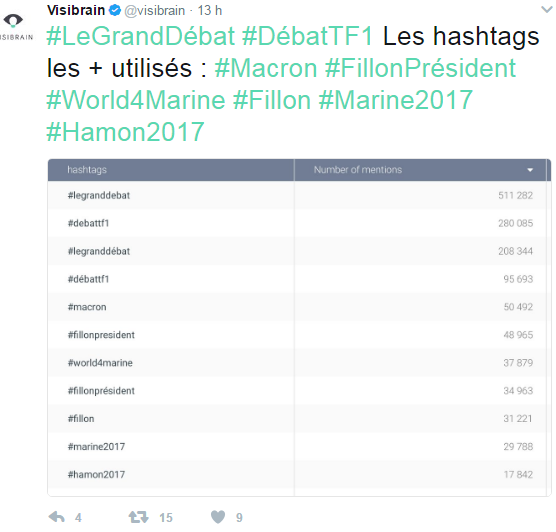Open the @visibrain handle link
This screenshot has width=556, height=532.
click(155, 11)
